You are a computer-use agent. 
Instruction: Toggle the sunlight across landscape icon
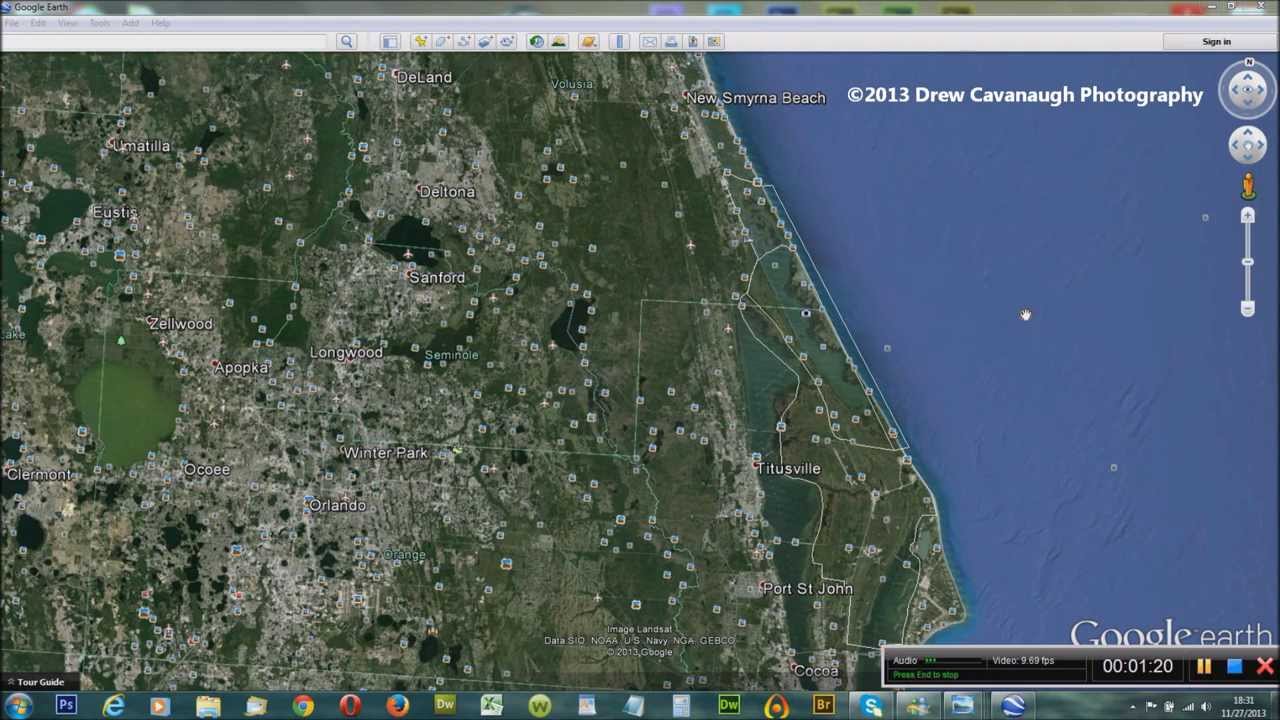pos(559,41)
